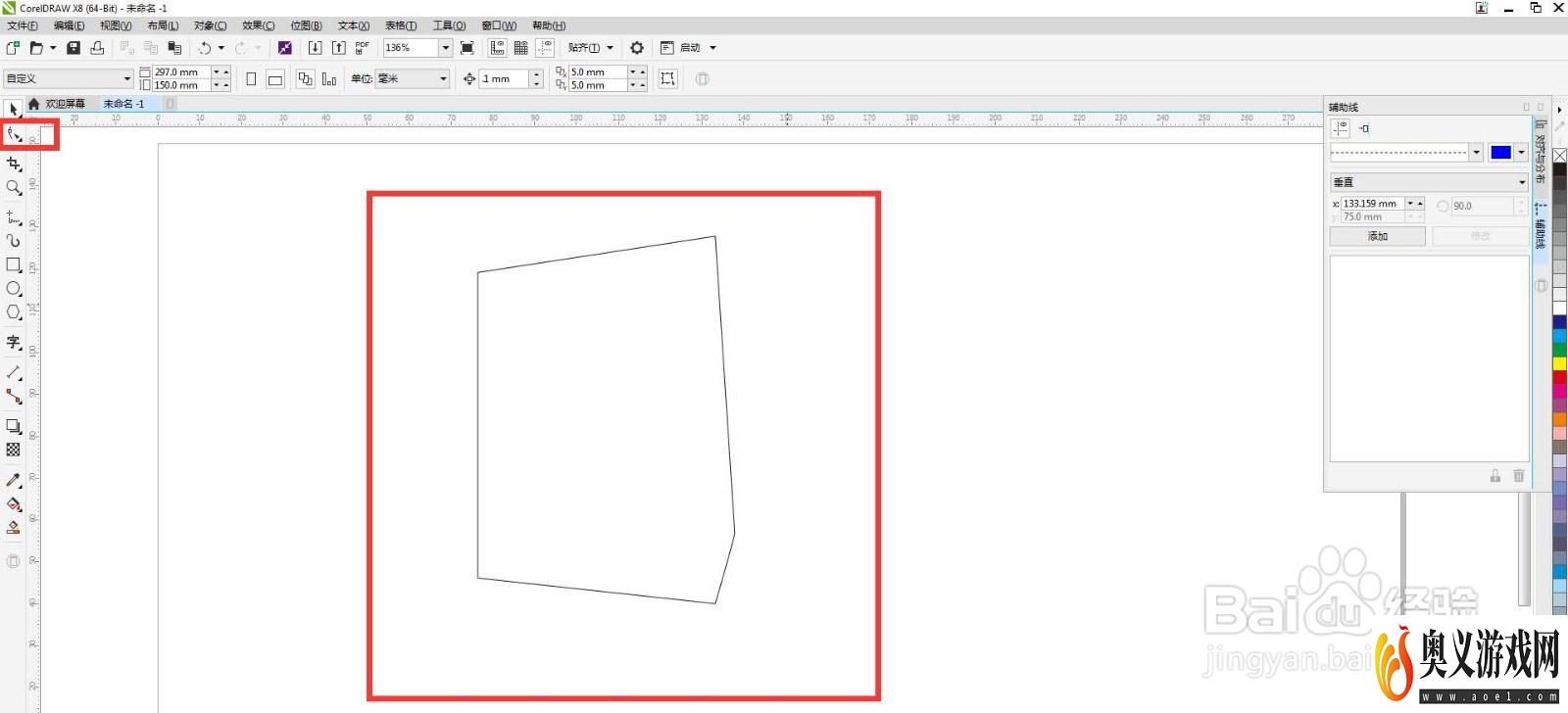Open the 垂直 guideline type dropdown

[x=1429, y=182]
